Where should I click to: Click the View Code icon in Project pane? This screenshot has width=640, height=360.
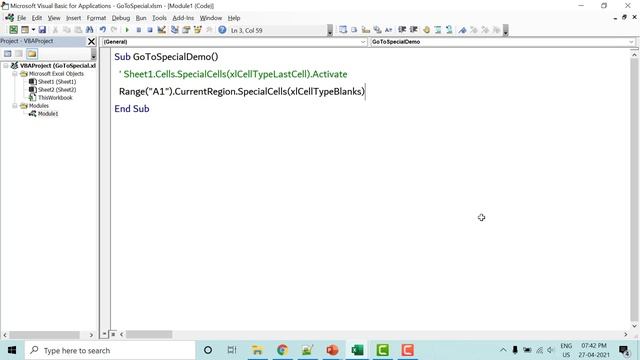(8, 54)
